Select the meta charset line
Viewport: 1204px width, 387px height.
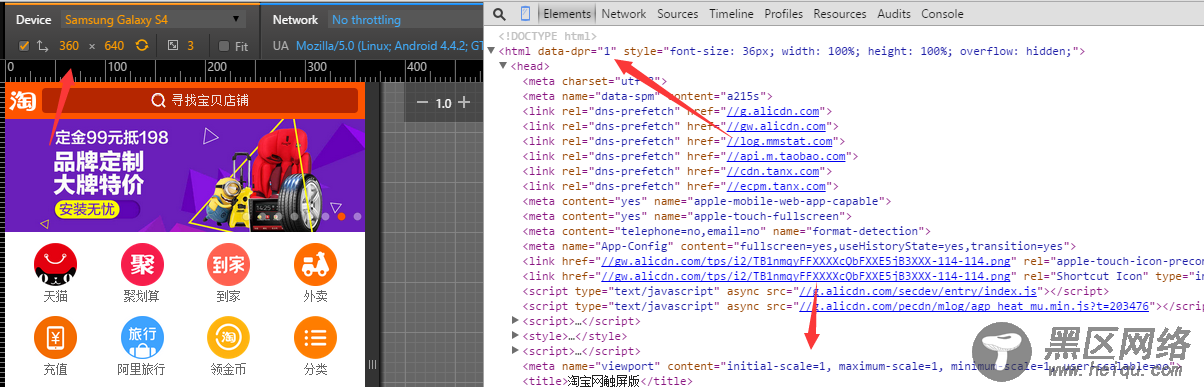point(594,81)
